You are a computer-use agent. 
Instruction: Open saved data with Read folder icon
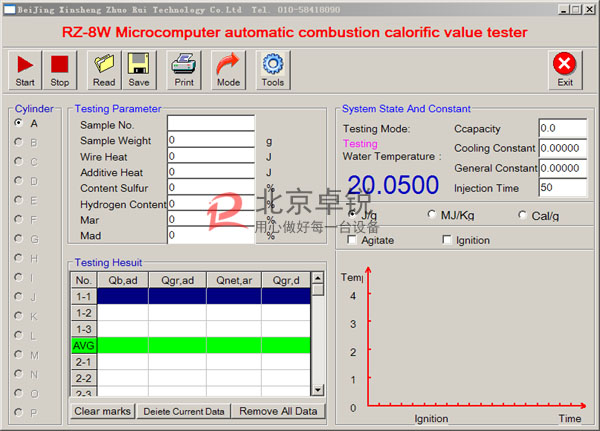pyautogui.click(x=104, y=70)
